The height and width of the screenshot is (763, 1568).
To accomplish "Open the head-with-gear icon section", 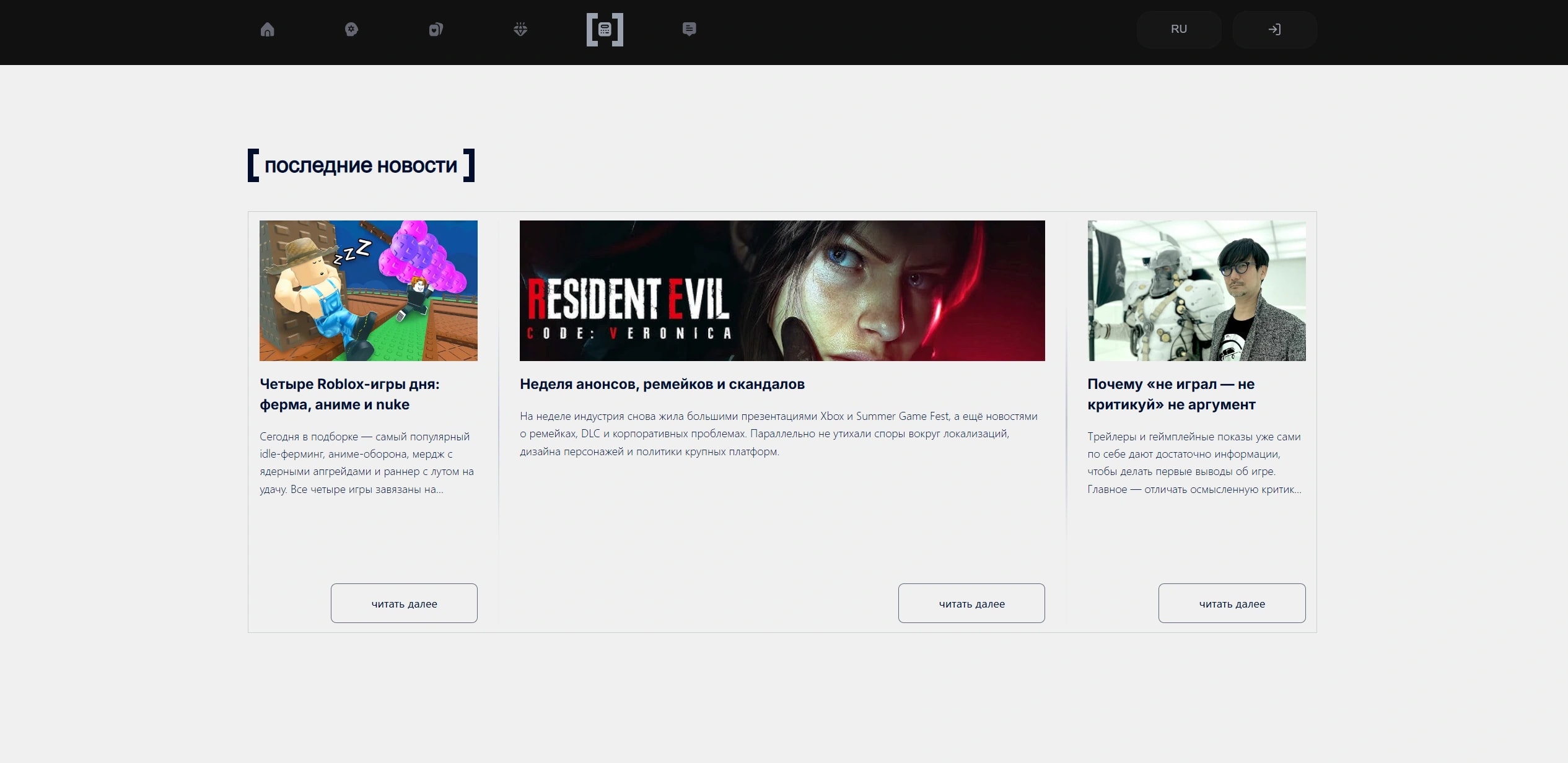I will (351, 29).
